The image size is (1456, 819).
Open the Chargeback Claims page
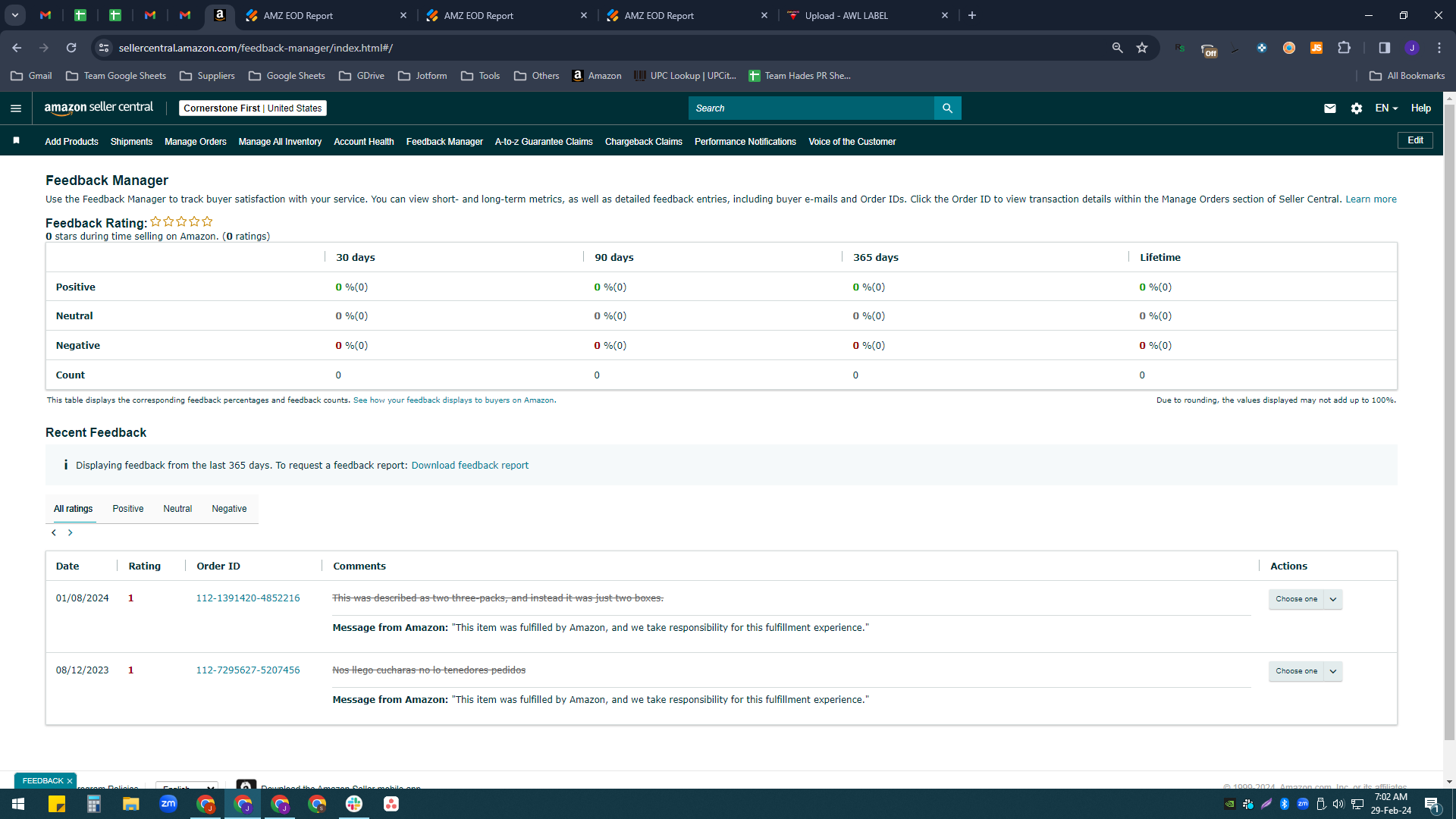(644, 142)
